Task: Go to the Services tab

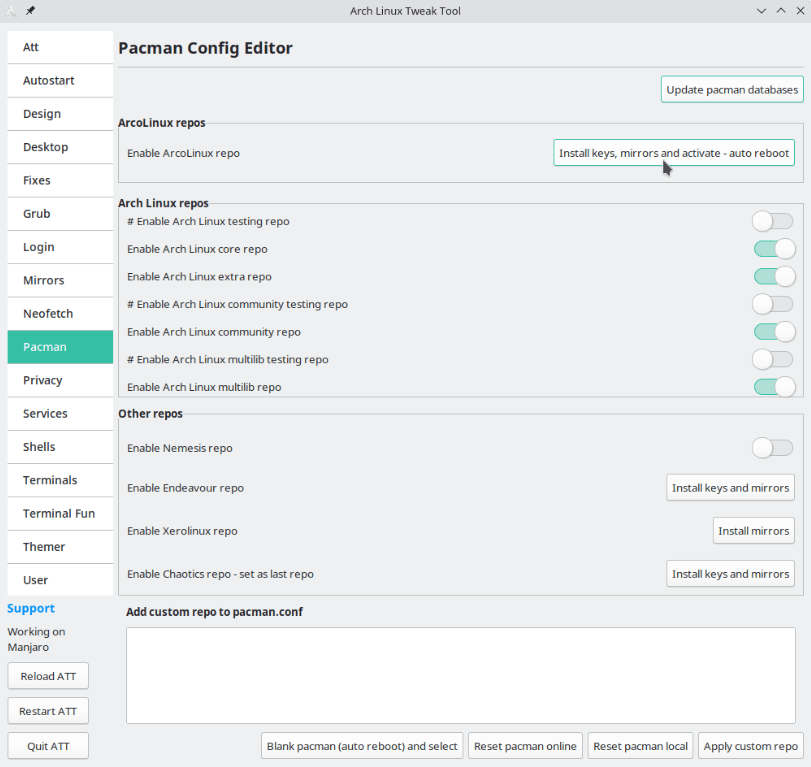Action: (60, 414)
